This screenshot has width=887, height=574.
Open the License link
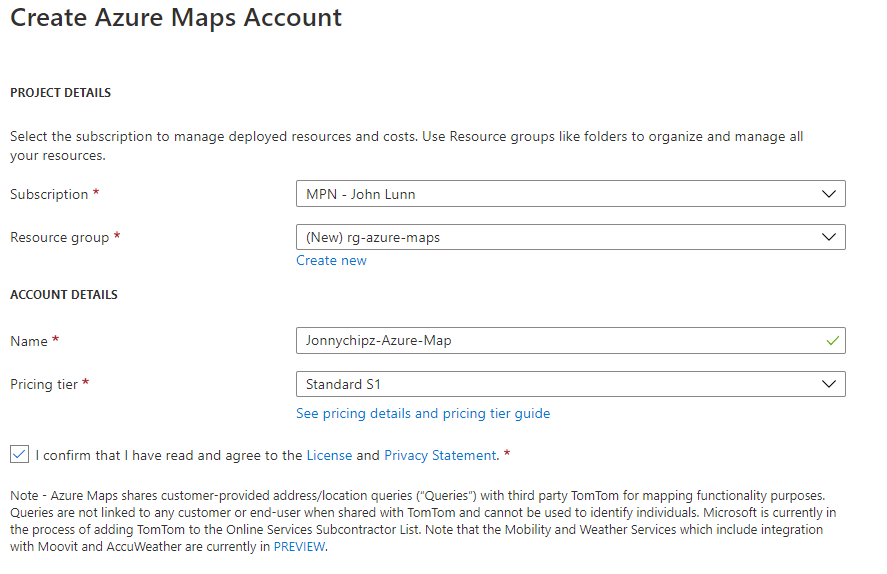(329, 455)
